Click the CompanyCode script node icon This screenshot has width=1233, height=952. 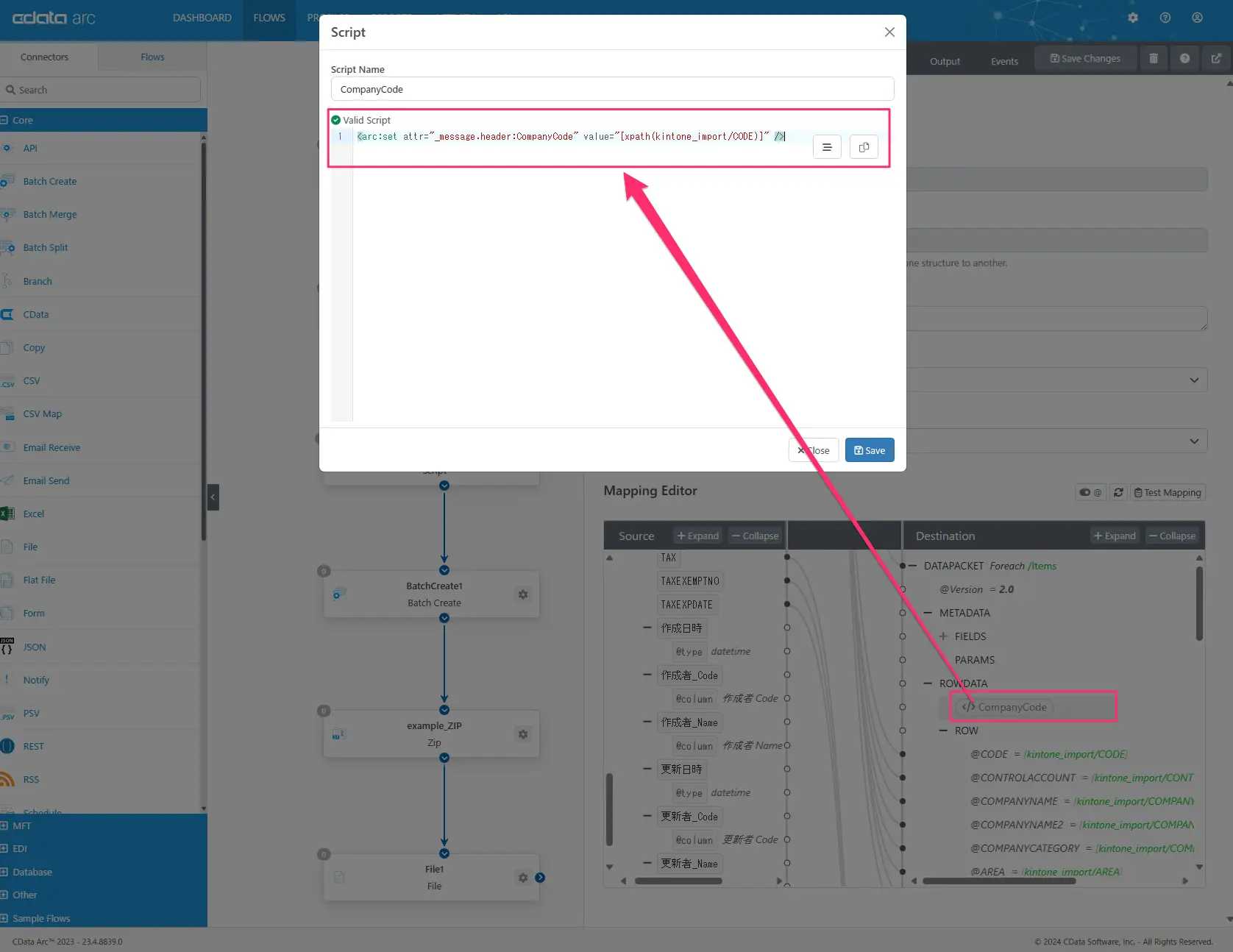968,707
